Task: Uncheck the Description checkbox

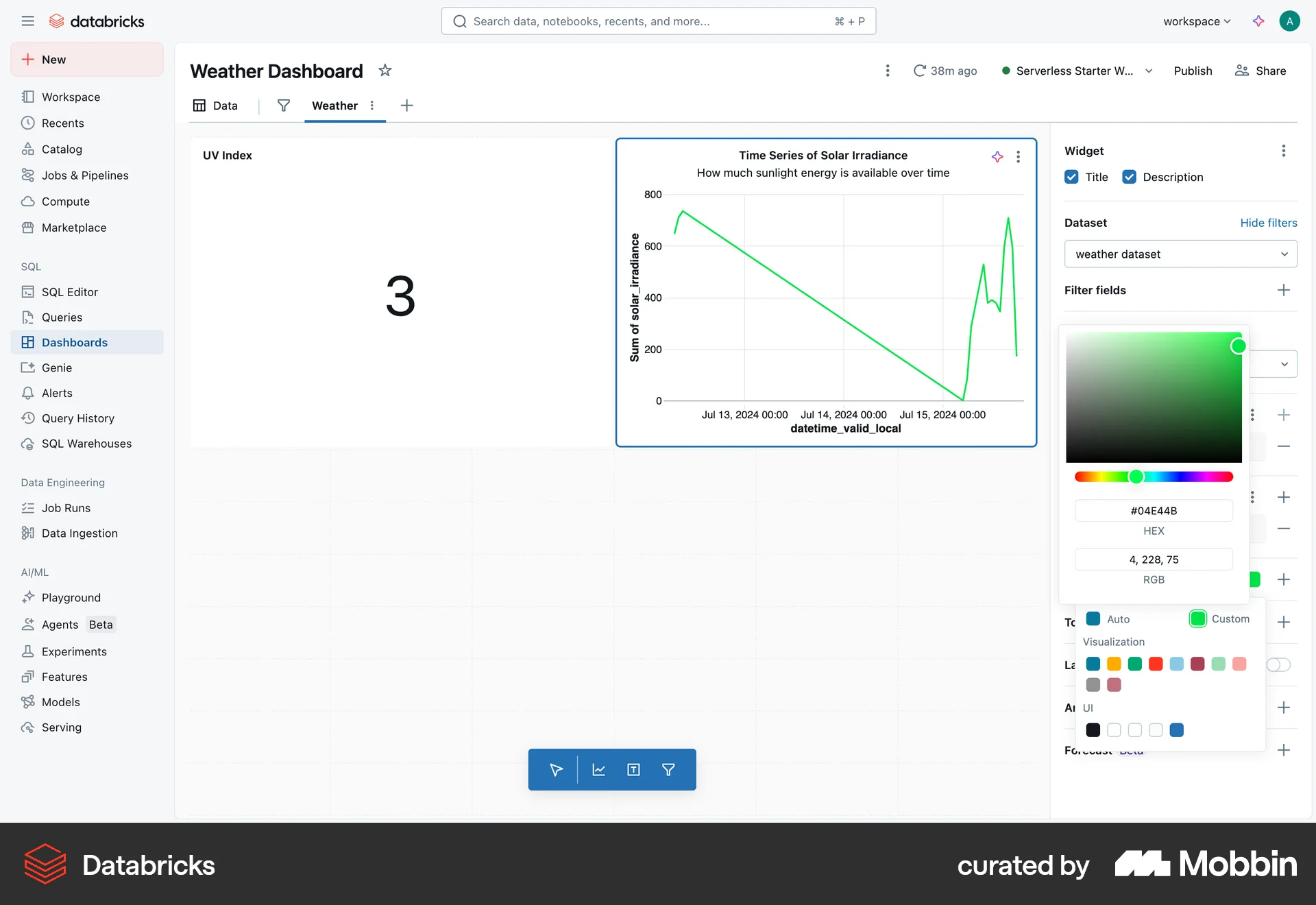Action: point(1130,177)
